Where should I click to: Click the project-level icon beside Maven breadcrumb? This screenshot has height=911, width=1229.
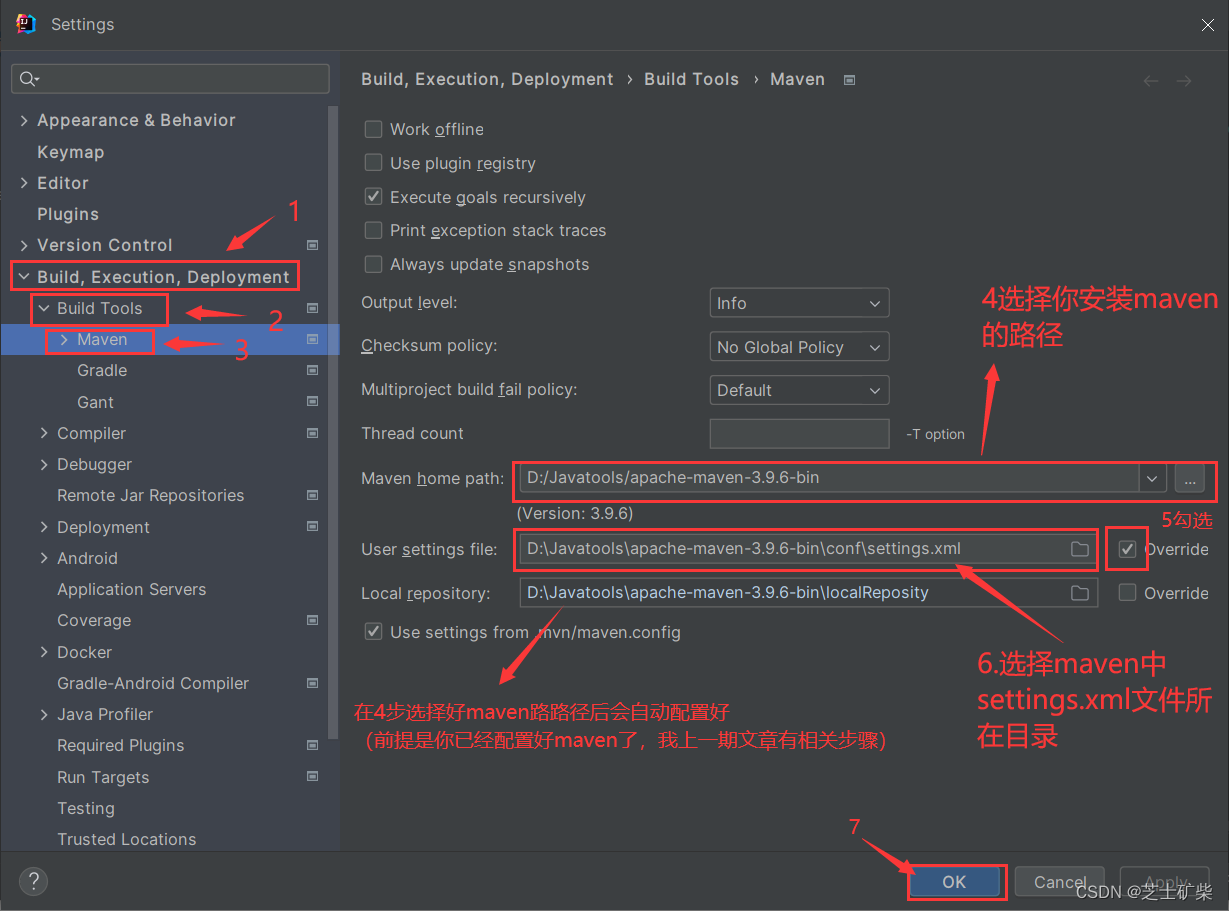pos(849,80)
